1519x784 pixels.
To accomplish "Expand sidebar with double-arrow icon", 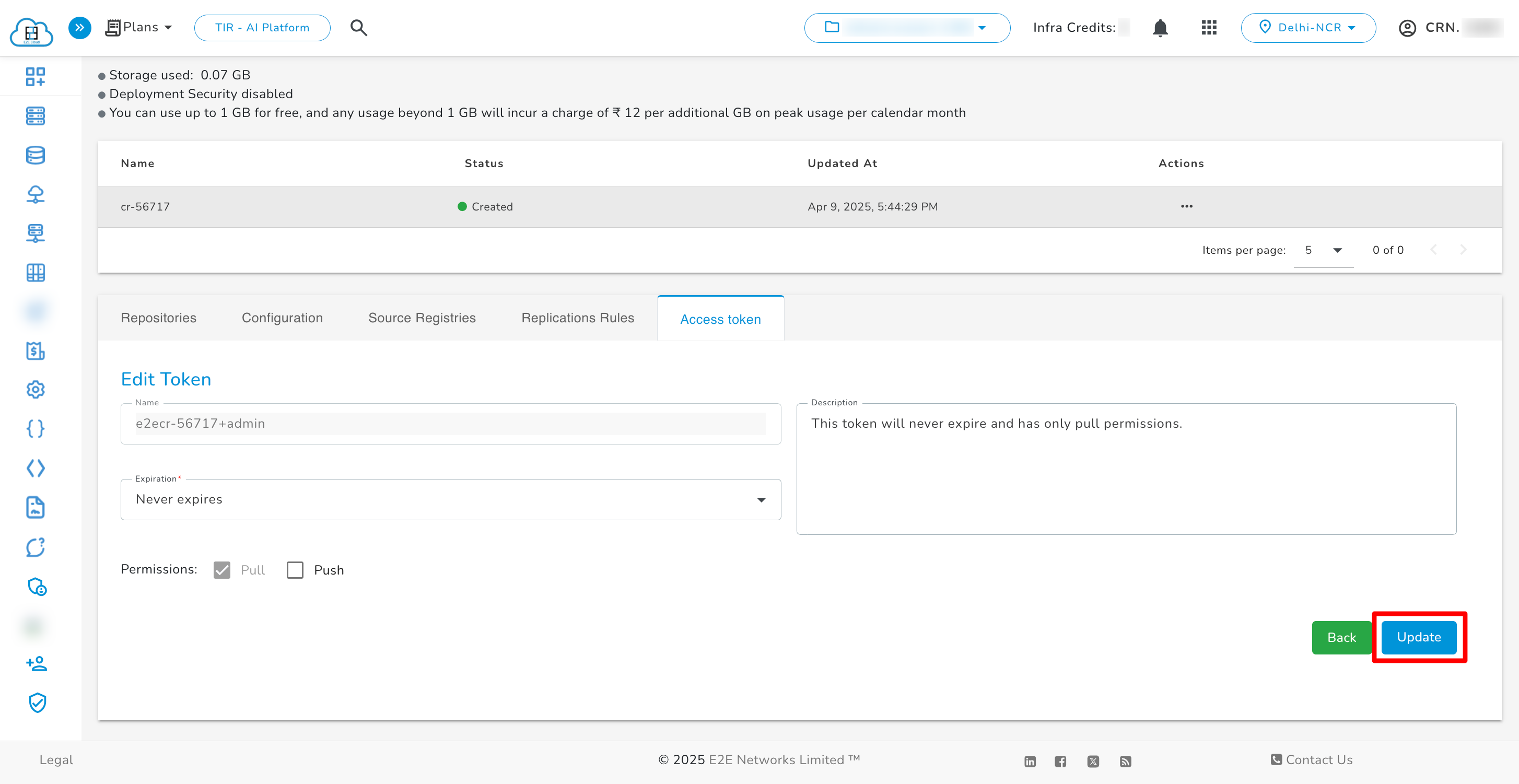I will (x=79, y=28).
